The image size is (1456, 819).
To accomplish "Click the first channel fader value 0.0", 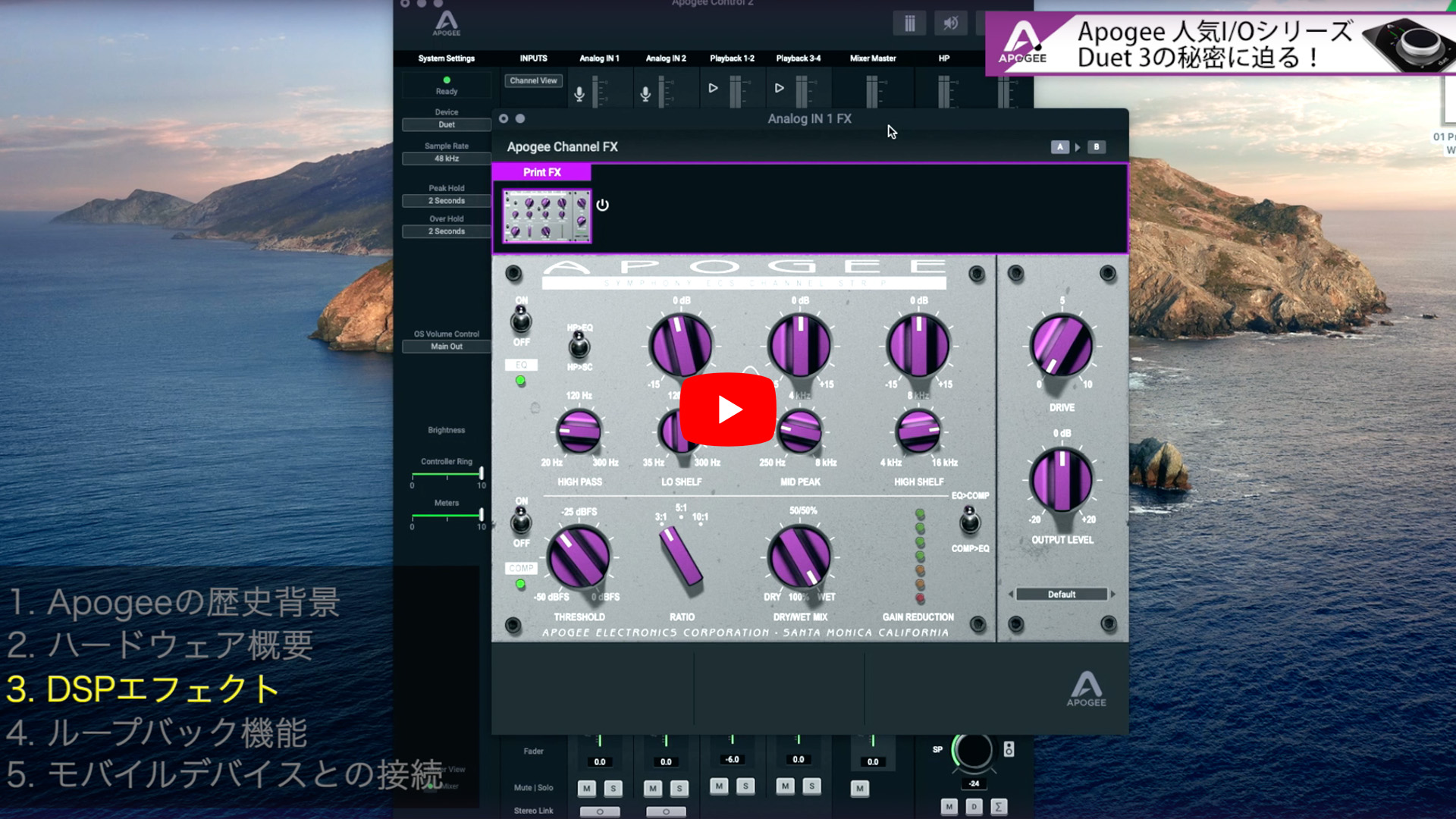I will point(600,761).
